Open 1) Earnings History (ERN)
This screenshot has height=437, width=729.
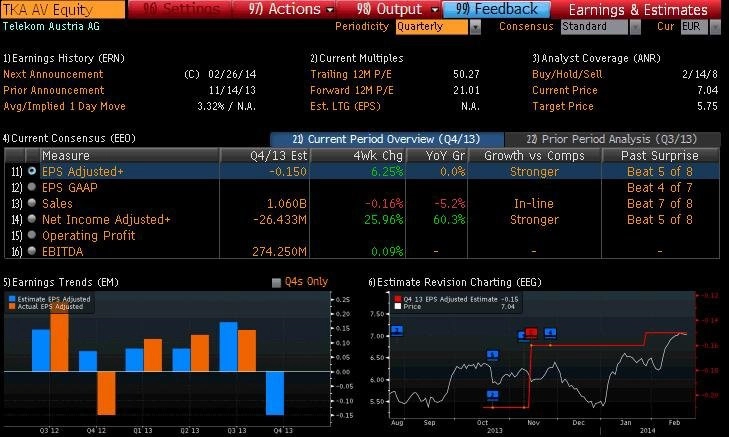(x=64, y=58)
